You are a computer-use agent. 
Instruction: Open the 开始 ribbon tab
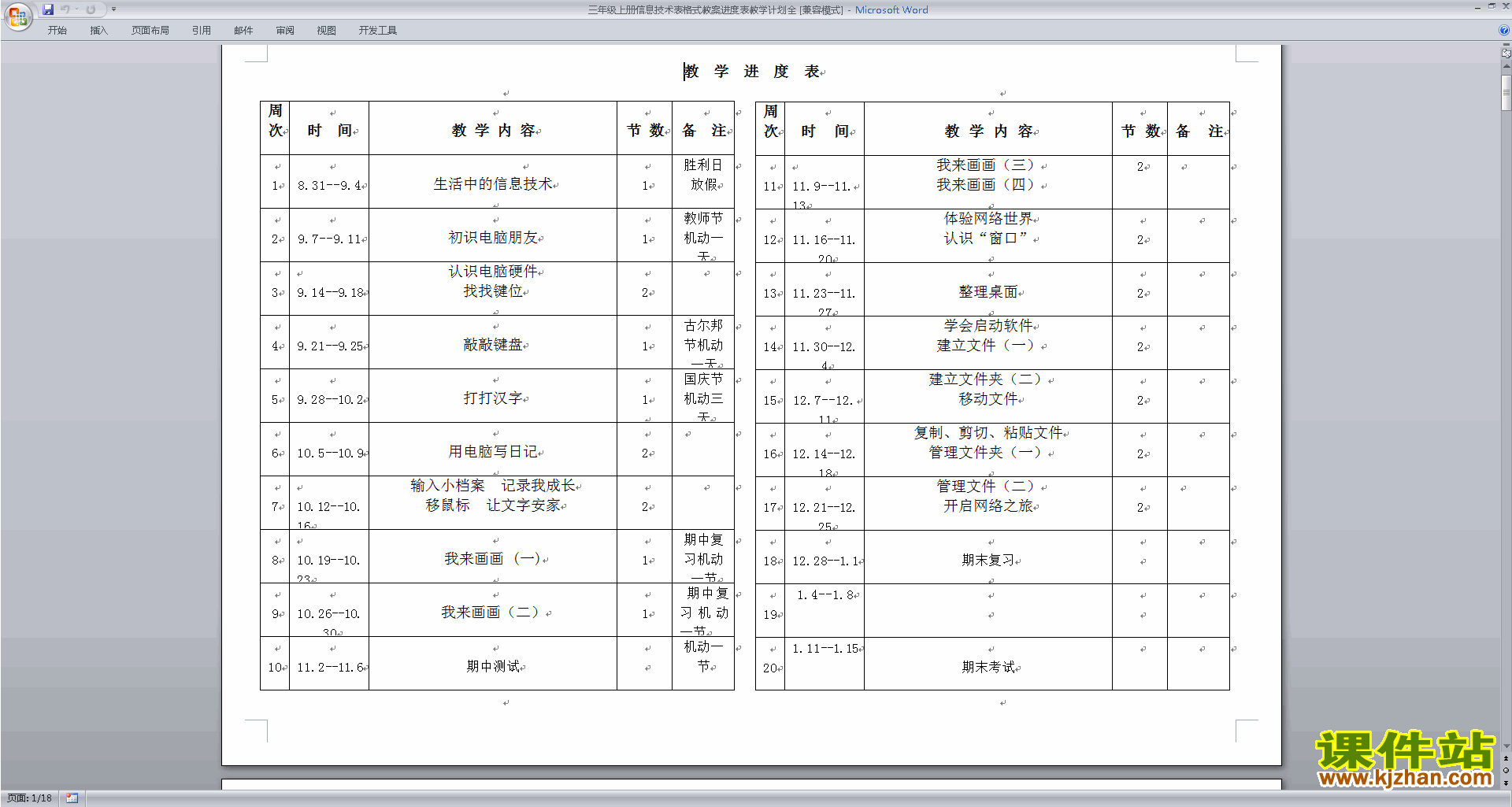(x=57, y=30)
